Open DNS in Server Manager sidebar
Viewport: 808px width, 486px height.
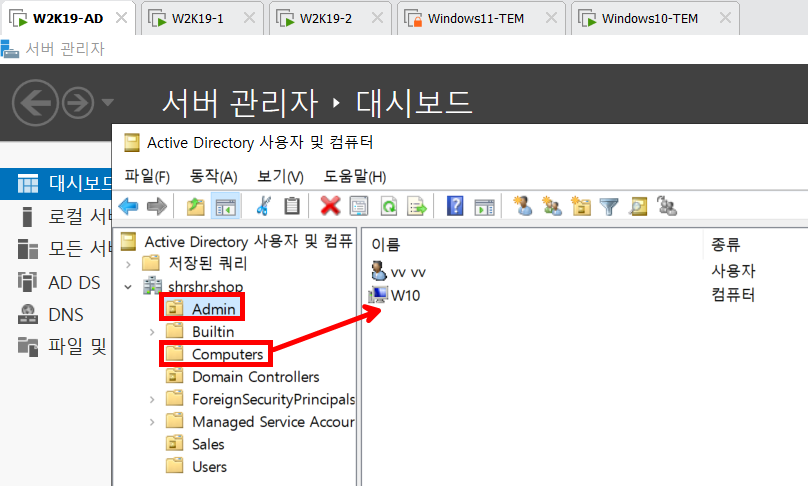[56, 314]
